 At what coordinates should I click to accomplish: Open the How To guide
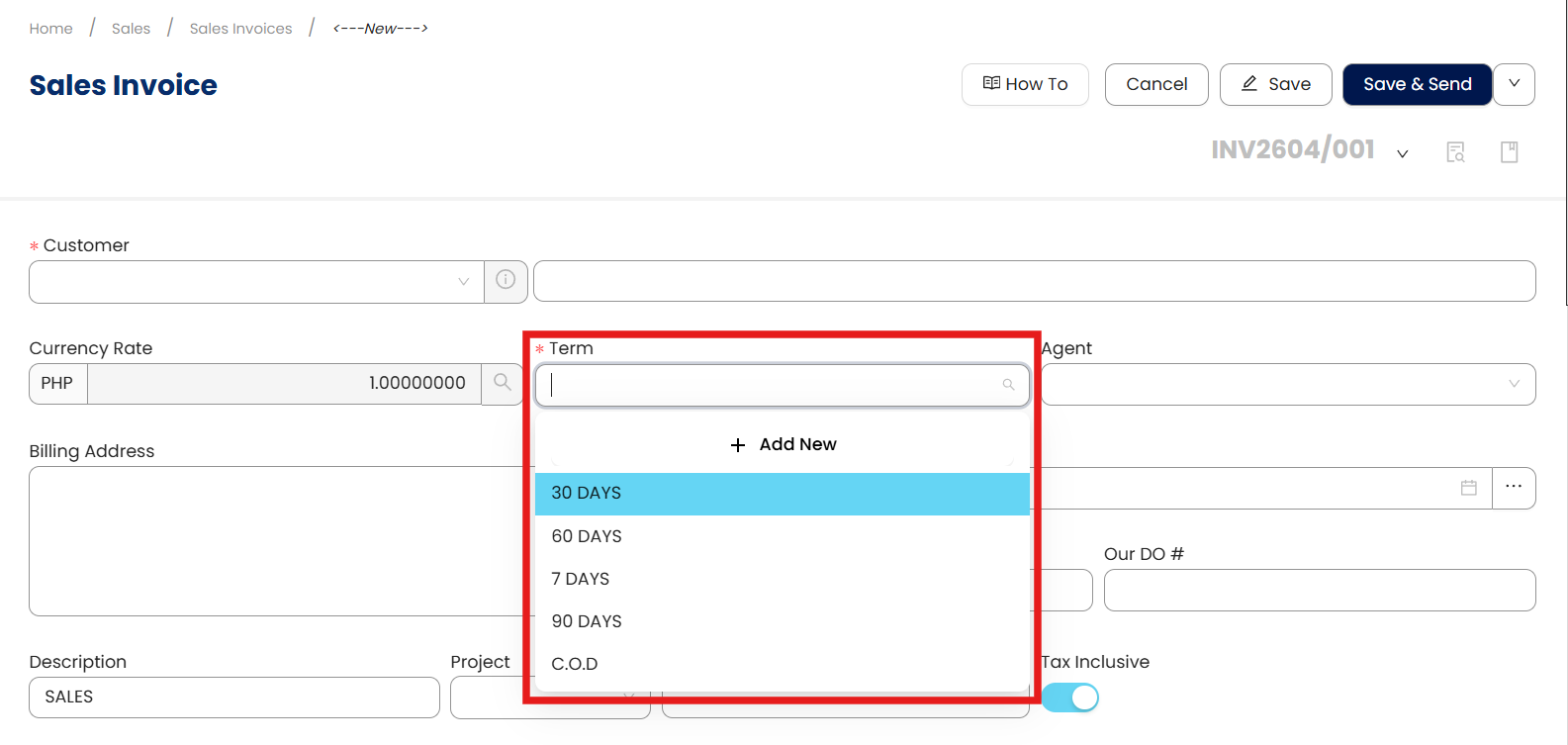[1025, 84]
